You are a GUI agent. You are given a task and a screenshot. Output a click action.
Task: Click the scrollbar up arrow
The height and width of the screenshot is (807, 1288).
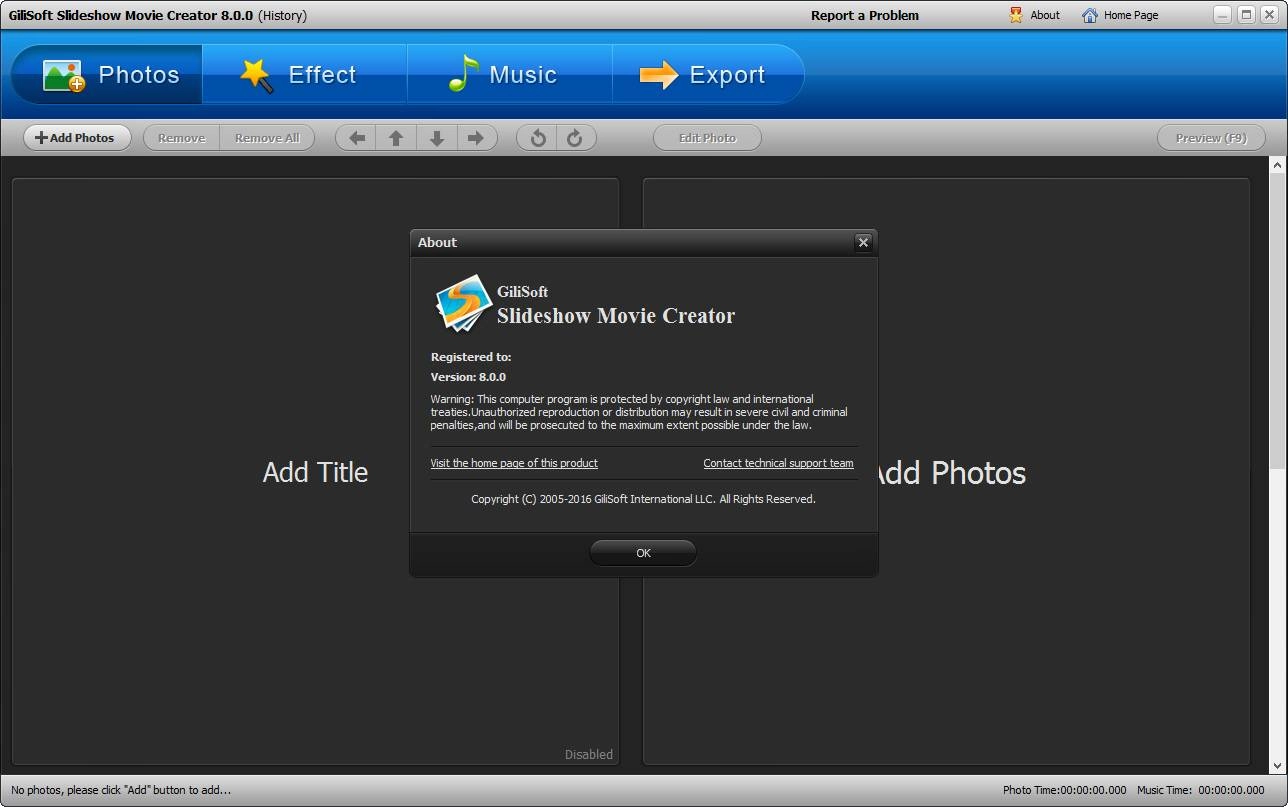click(1277, 164)
